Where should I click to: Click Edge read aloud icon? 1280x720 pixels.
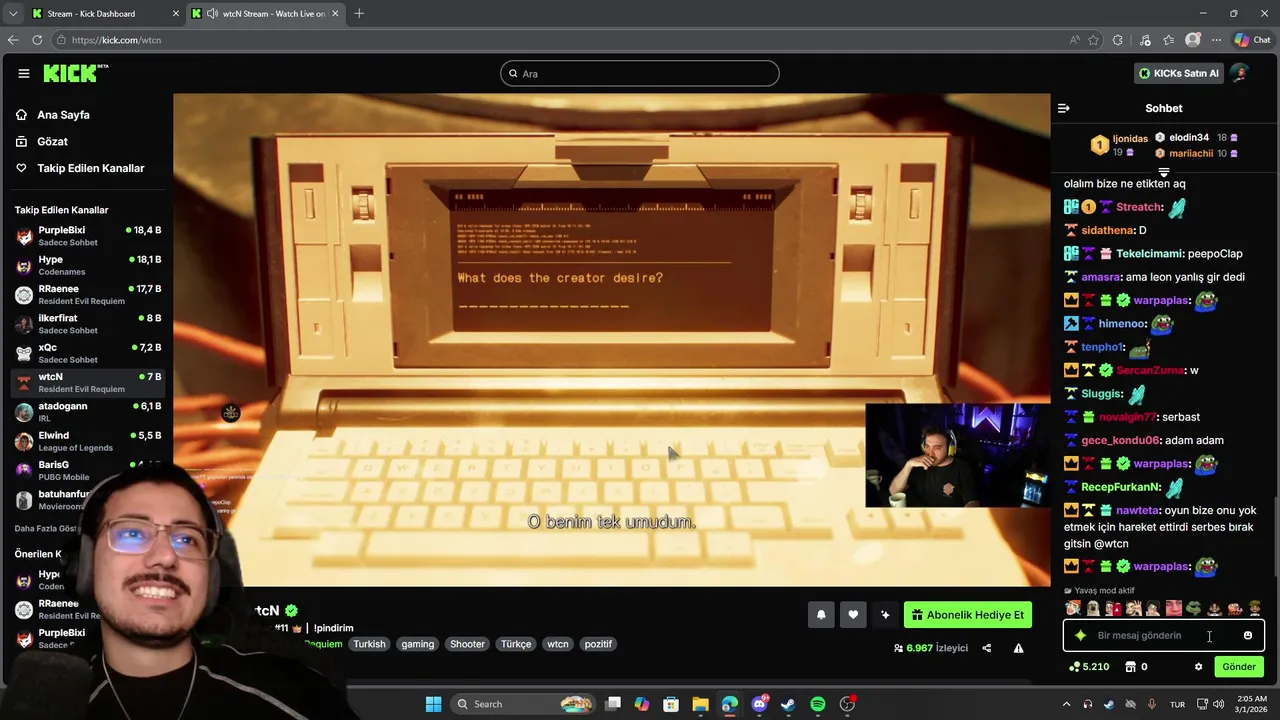coord(1075,40)
